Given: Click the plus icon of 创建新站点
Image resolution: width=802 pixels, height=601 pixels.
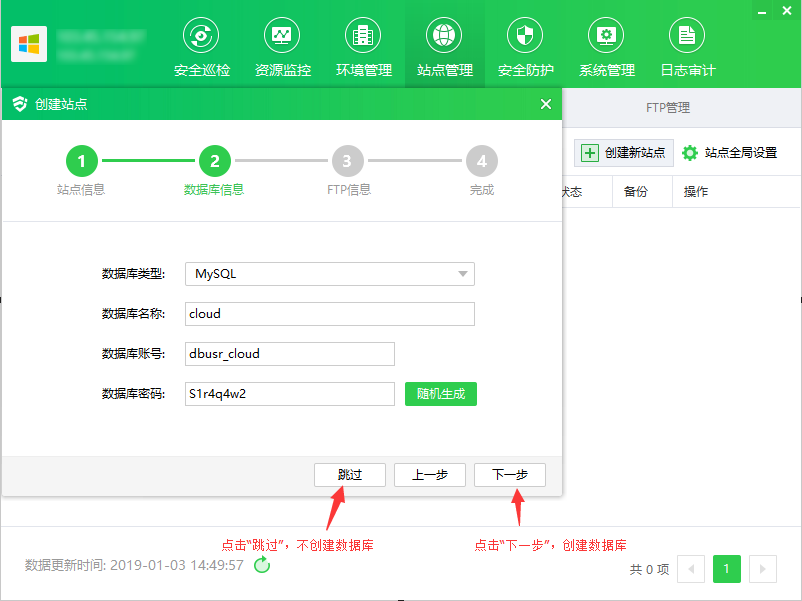Looking at the screenshot, I should tap(590, 152).
